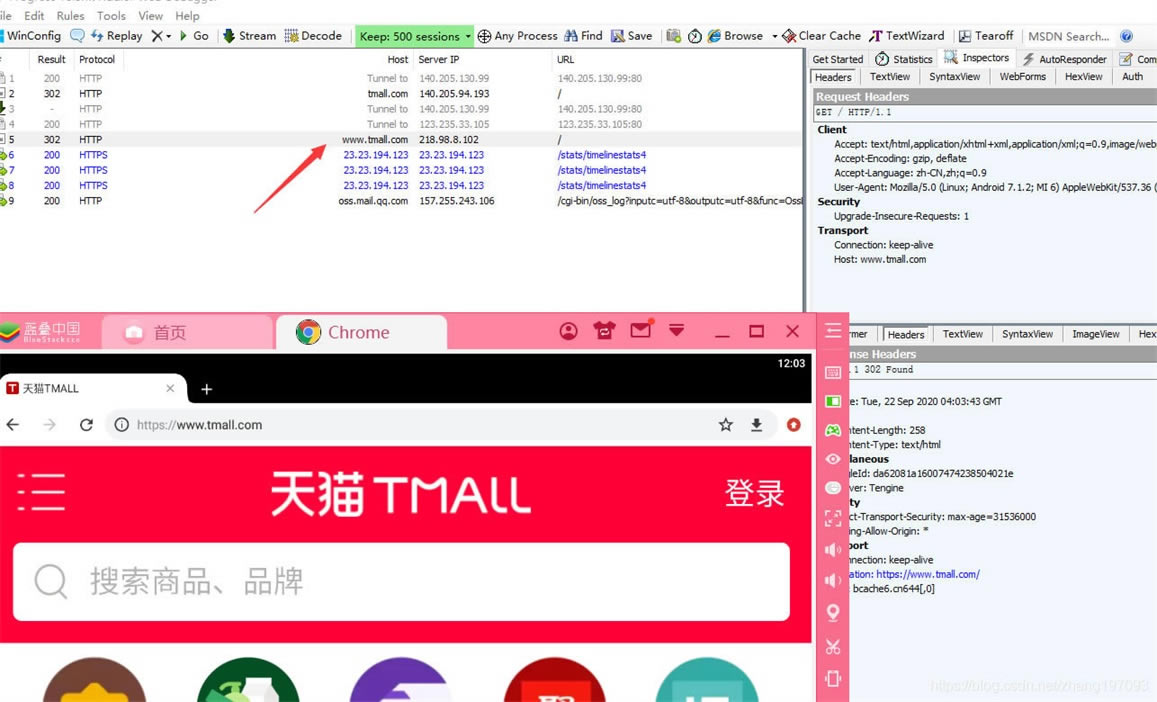Sort sessions by Result column header
The height and width of the screenshot is (702, 1157).
[52, 59]
